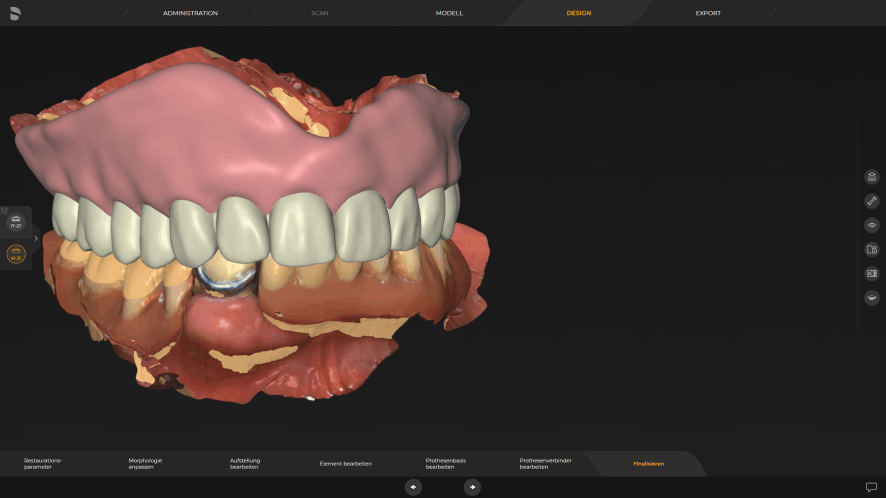Jump to Prothesenbasis bearbeiten step
The width and height of the screenshot is (886, 498).
446,463
